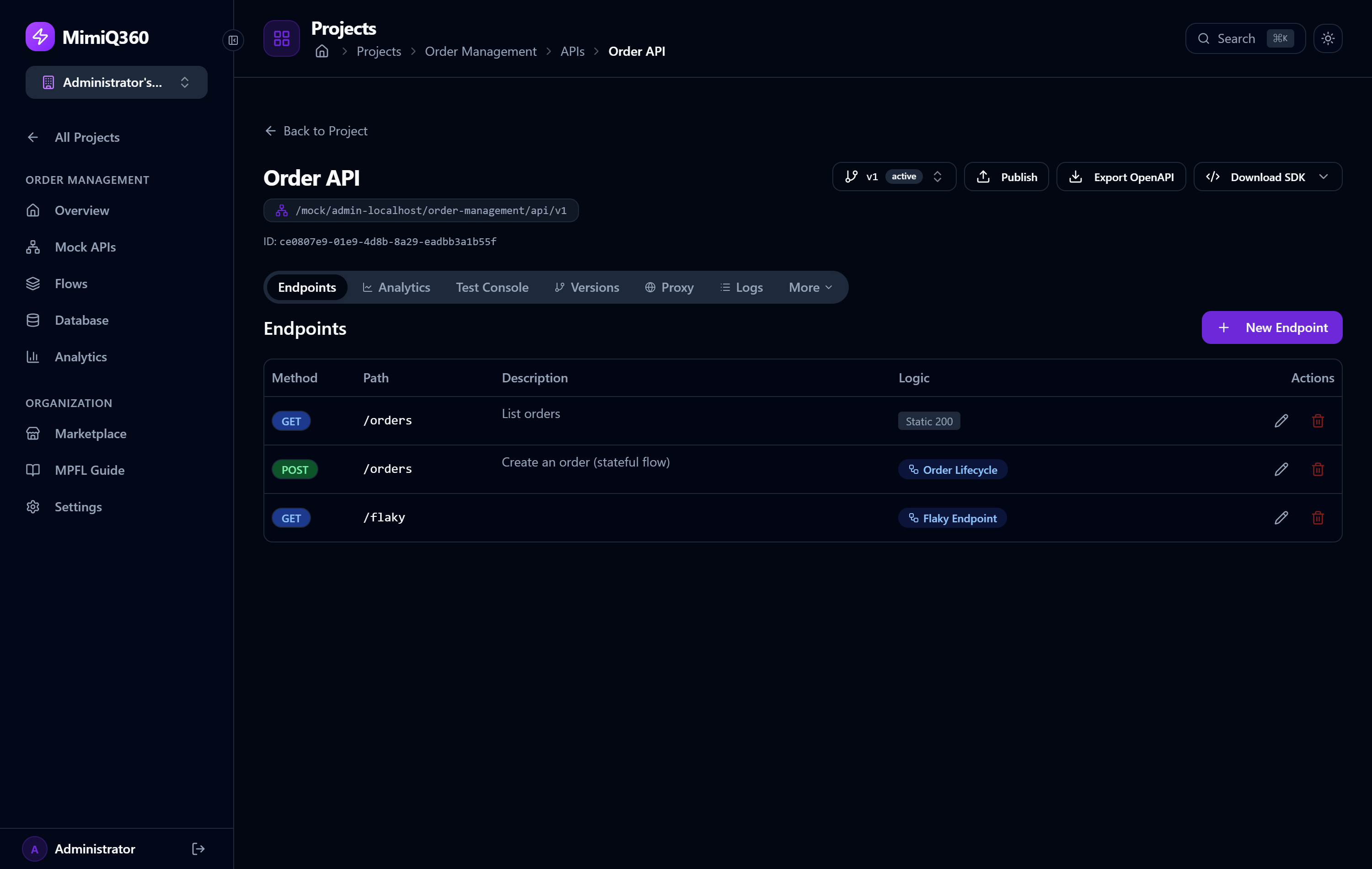The height and width of the screenshot is (869, 1372).
Task: Toggle the light/dark theme sun icon
Action: coord(1328,38)
